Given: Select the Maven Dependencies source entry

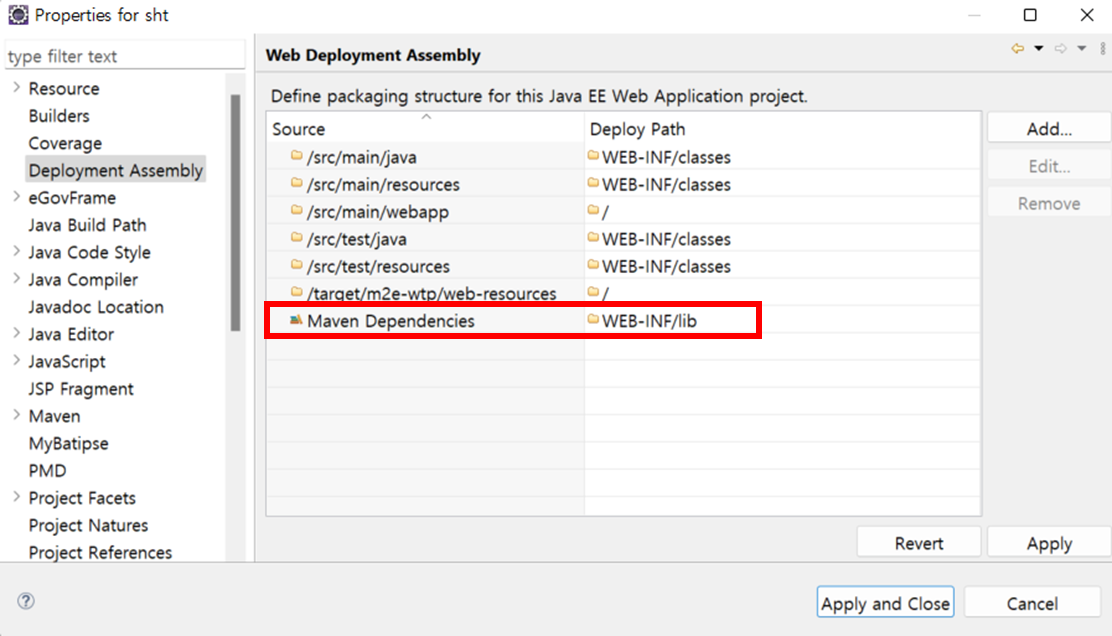Looking at the screenshot, I should pyautogui.click(x=390, y=321).
